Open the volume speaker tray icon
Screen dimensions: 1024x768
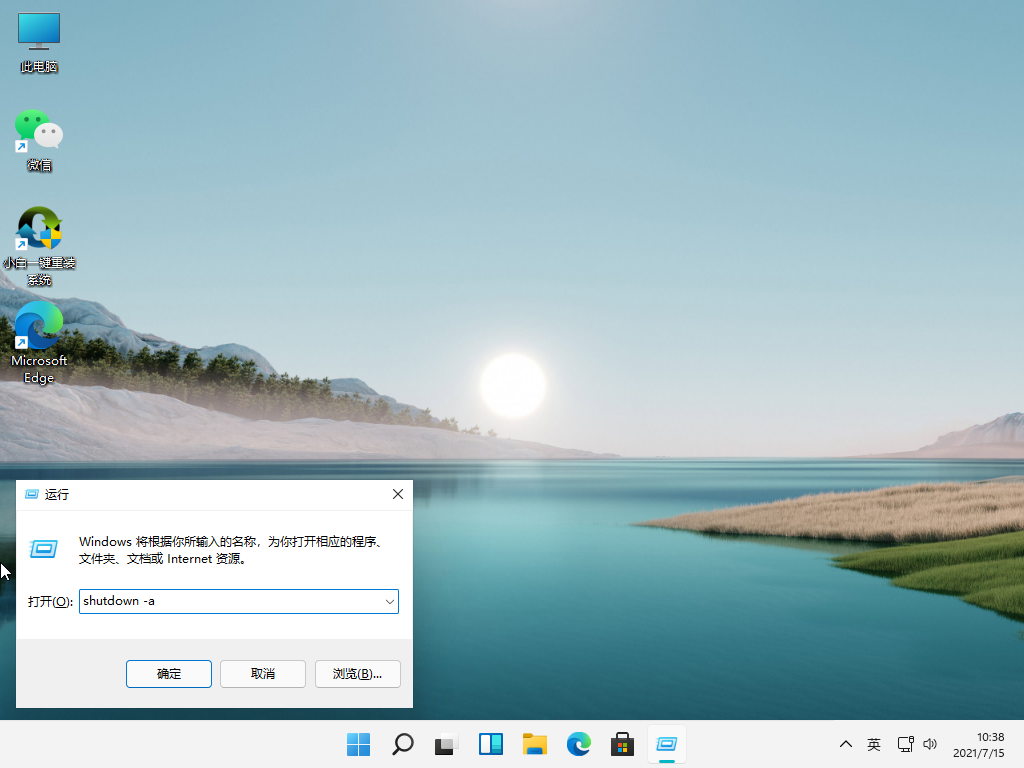[x=930, y=744]
